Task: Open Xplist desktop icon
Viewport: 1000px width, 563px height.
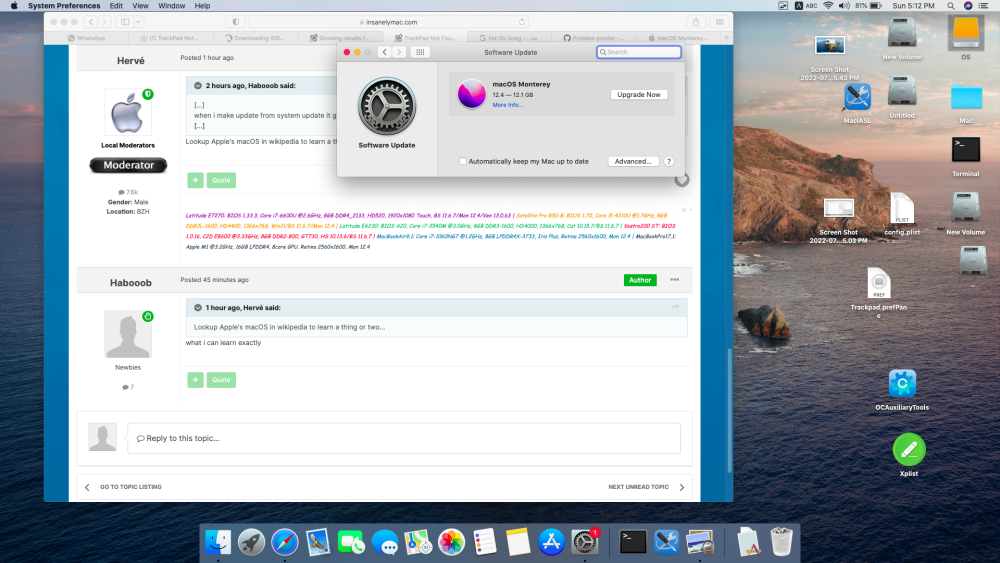Action: click(909, 449)
